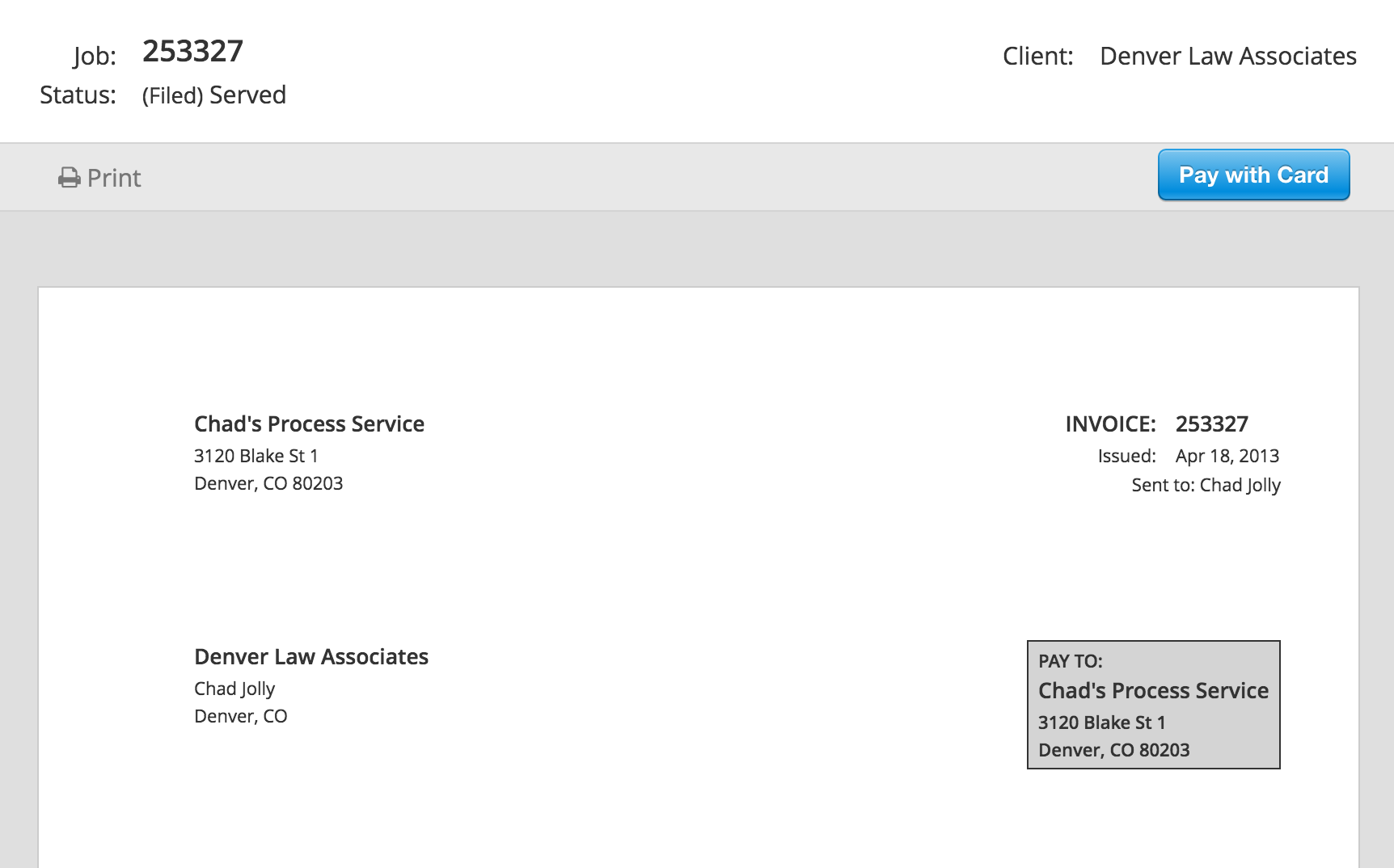Select Denver, CO 80203 on the invoice header
Image resolution: width=1394 pixels, height=868 pixels.
(268, 483)
